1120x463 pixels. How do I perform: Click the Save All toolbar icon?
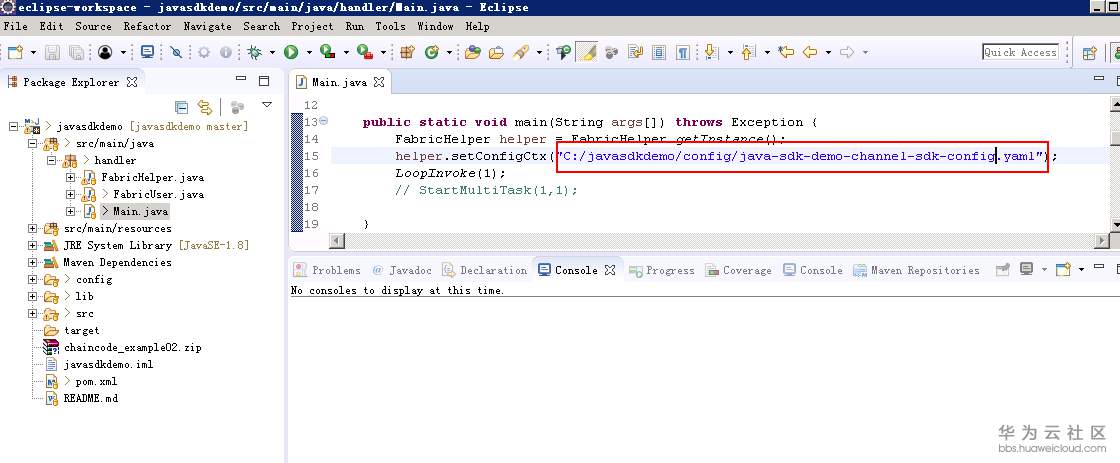coord(76,52)
